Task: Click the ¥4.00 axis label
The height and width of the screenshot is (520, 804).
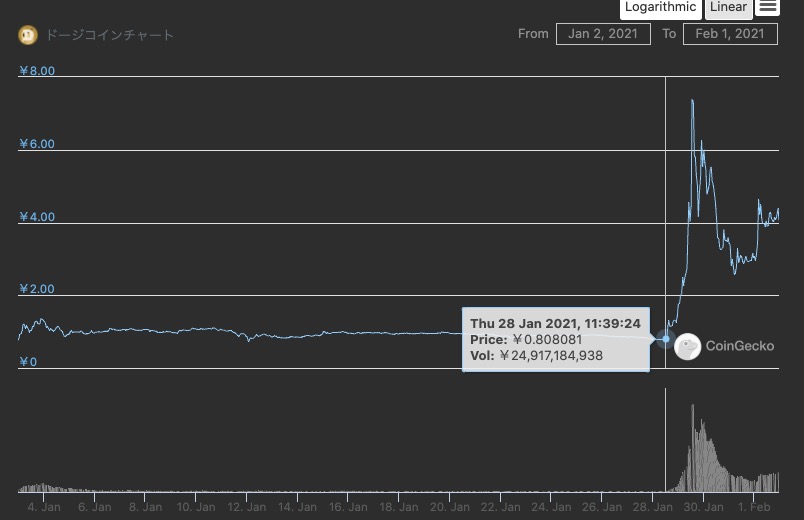Action: [37, 216]
